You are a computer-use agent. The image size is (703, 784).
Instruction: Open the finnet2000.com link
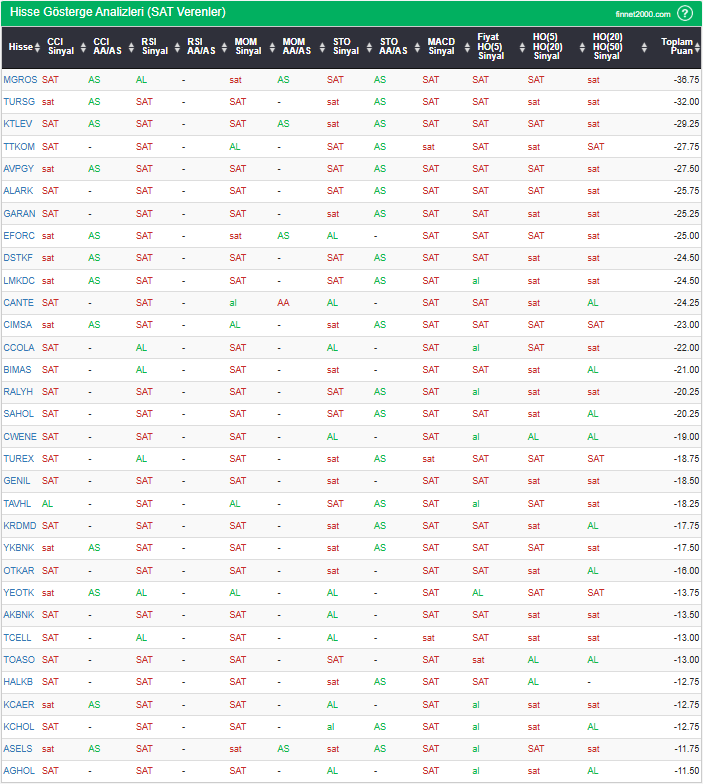(x=643, y=14)
